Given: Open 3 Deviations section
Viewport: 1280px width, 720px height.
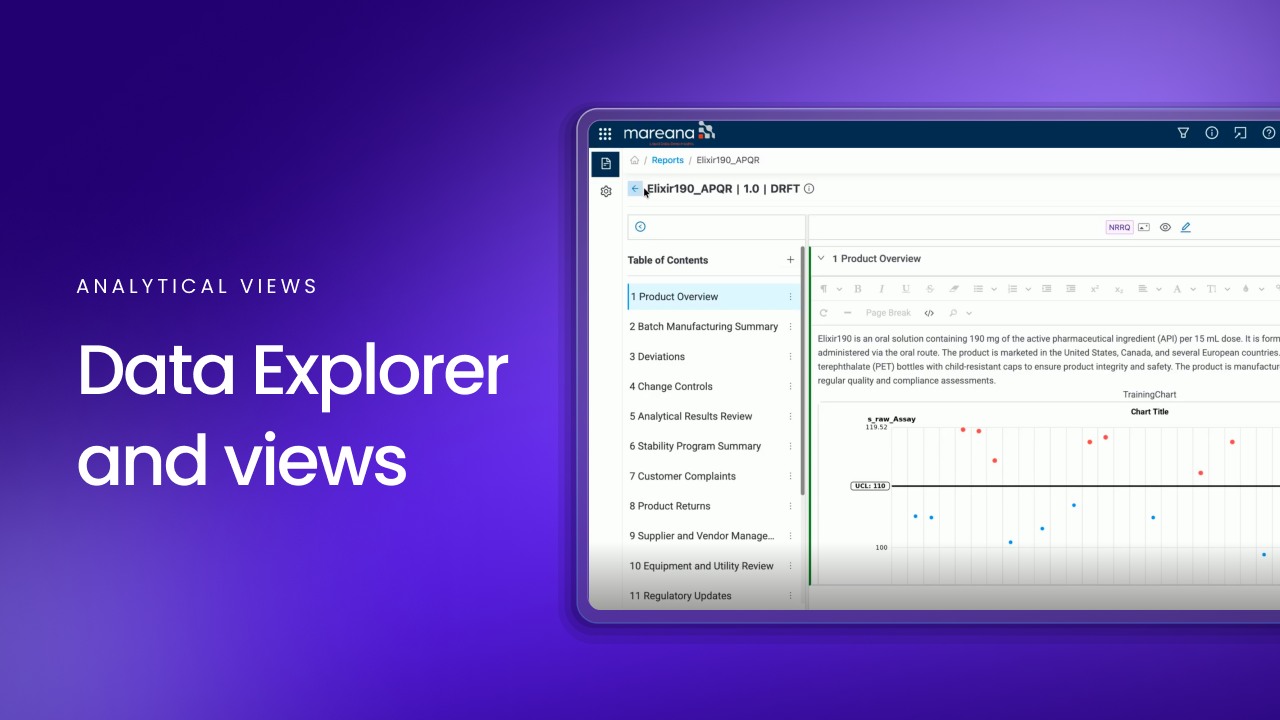Looking at the screenshot, I should click(657, 357).
